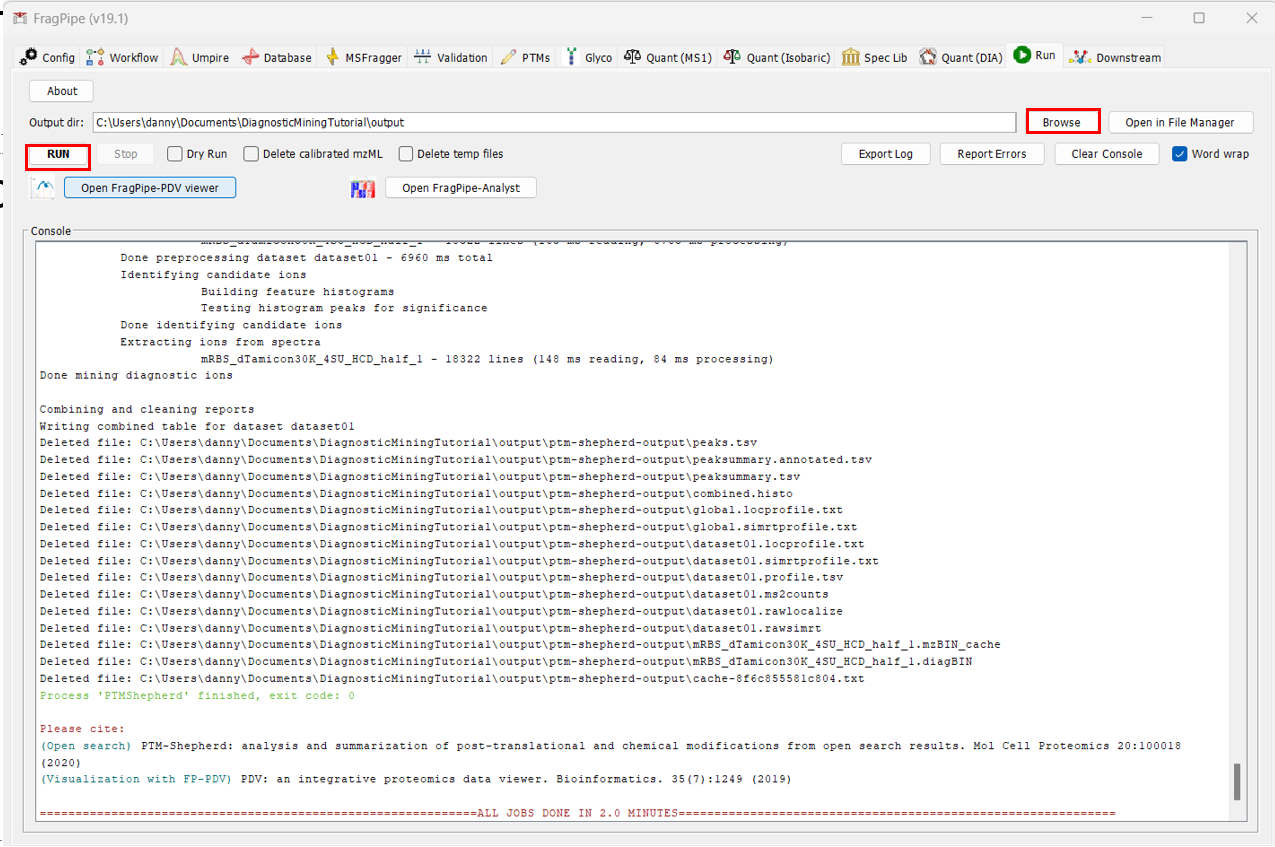The image size is (1275, 847).
Task: Select the PTMs tab
Action: (525, 57)
